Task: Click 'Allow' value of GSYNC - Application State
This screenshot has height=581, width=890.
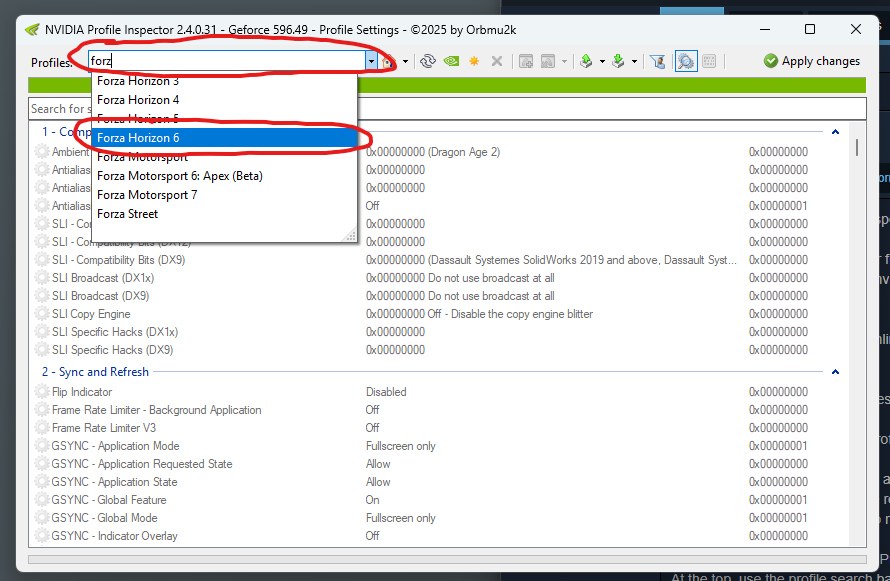Action: click(x=378, y=482)
